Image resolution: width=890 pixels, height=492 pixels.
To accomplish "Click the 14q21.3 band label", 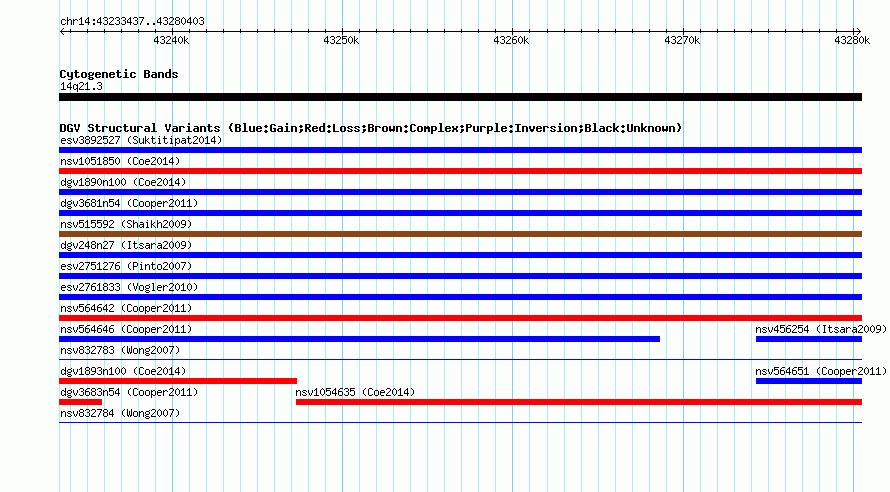I will pos(81,86).
